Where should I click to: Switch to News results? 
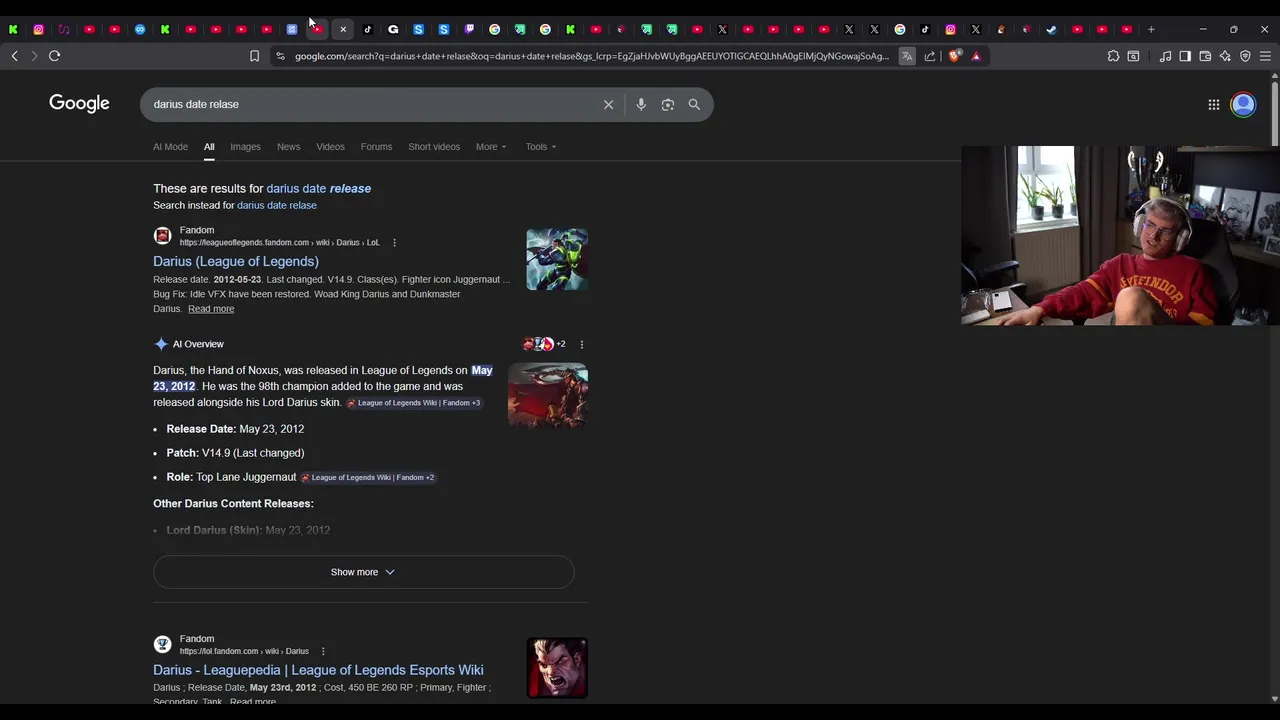[x=288, y=147]
